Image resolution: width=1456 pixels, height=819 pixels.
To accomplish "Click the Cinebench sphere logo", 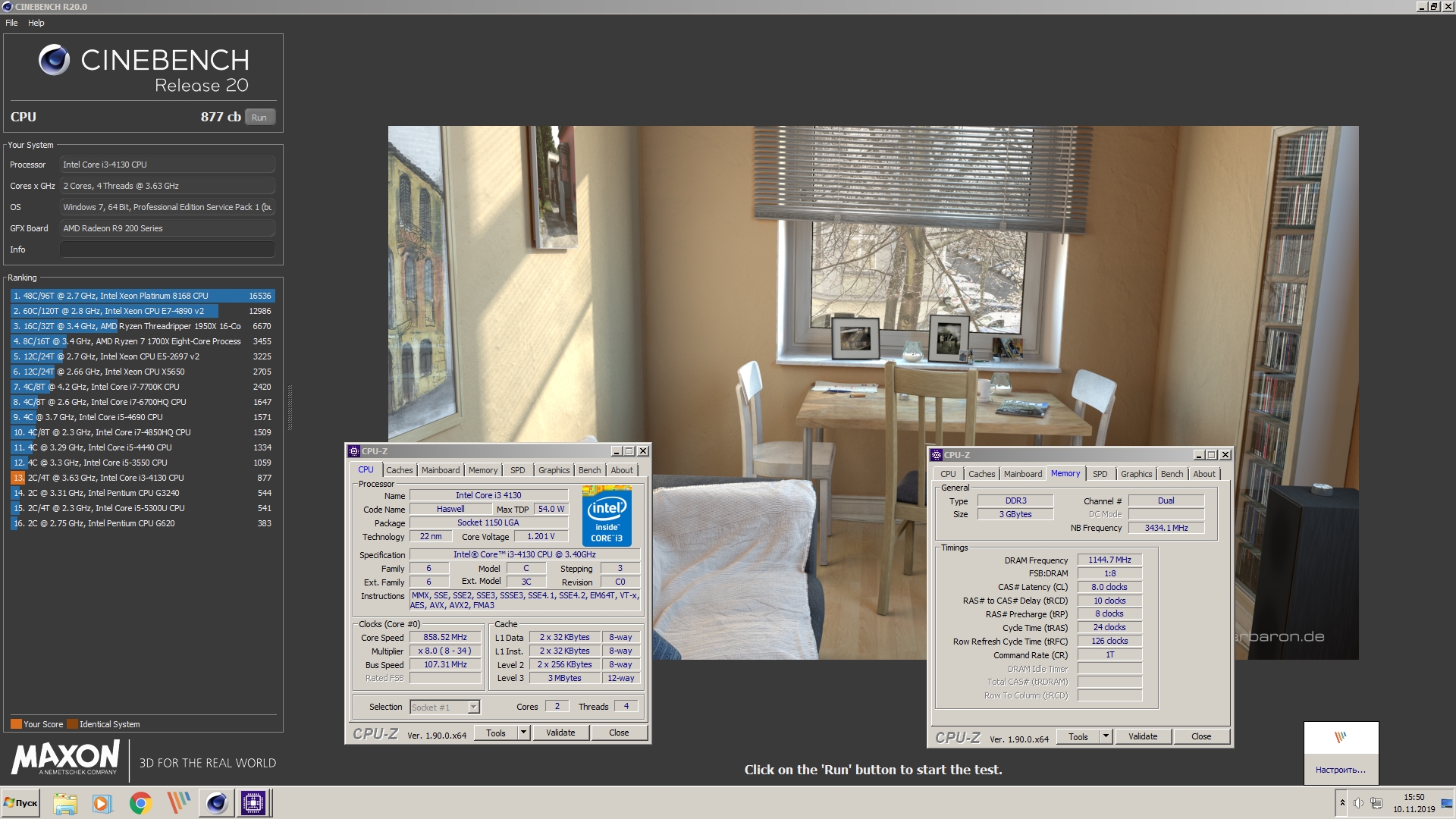I will tap(54, 60).
